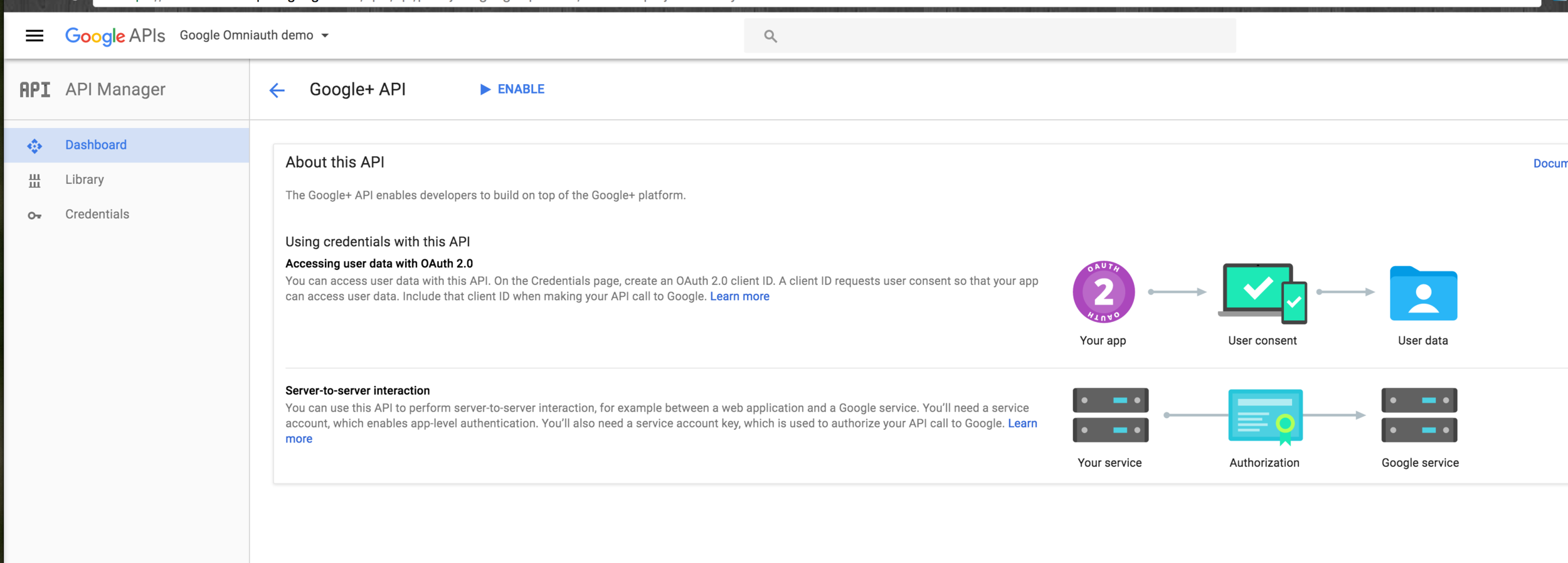Image resolution: width=1568 pixels, height=563 pixels.
Task: Open the Google Omniauth demo project dropdown
Action: tap(254, 36)
